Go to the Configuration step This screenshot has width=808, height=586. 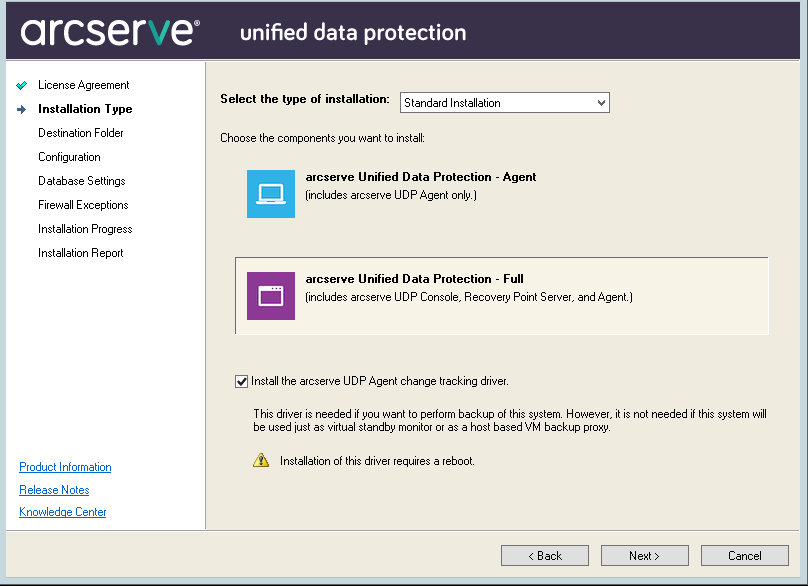pos(69,157)
